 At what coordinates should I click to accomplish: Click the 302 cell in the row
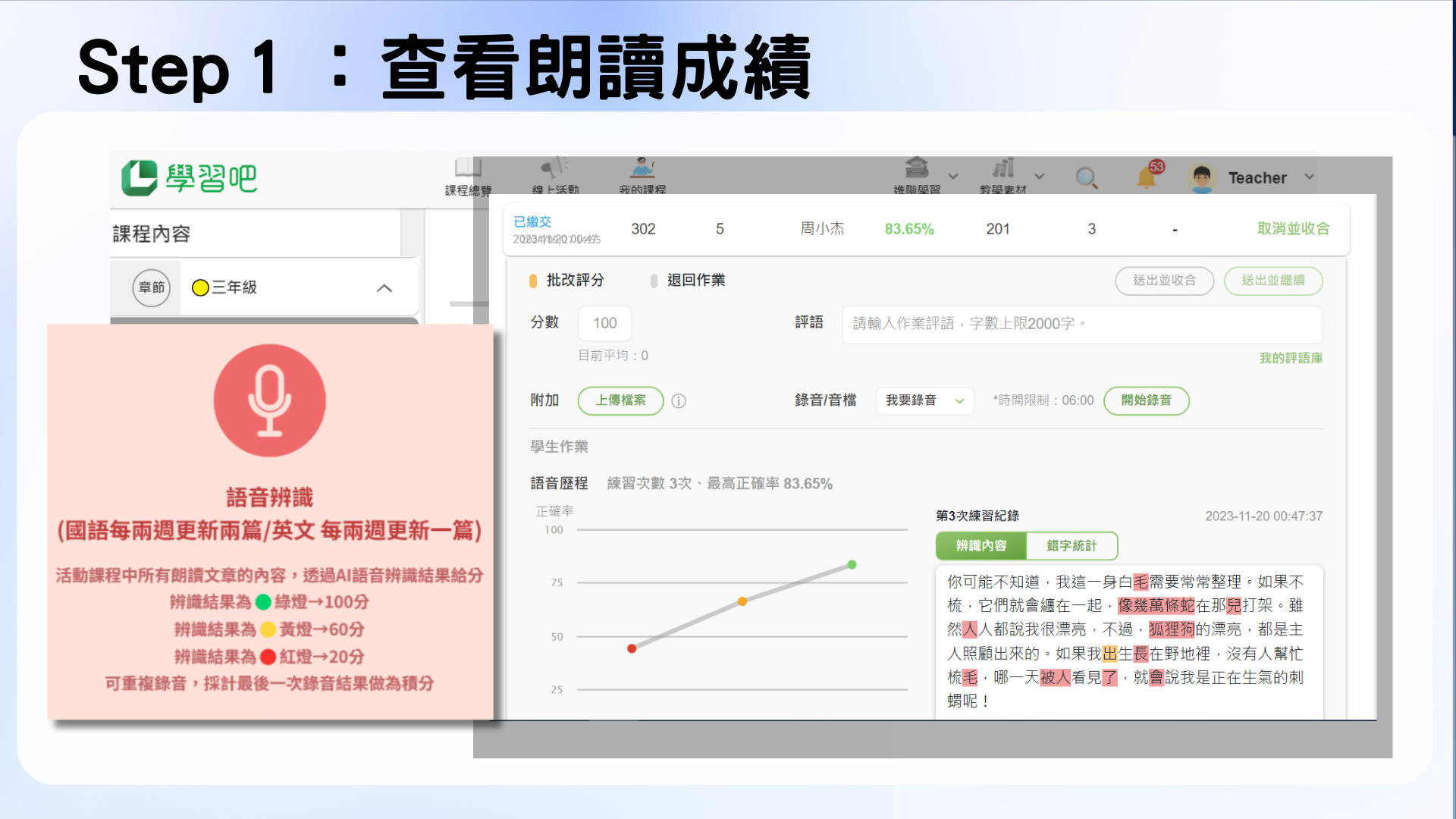click(x=643, y=229)
